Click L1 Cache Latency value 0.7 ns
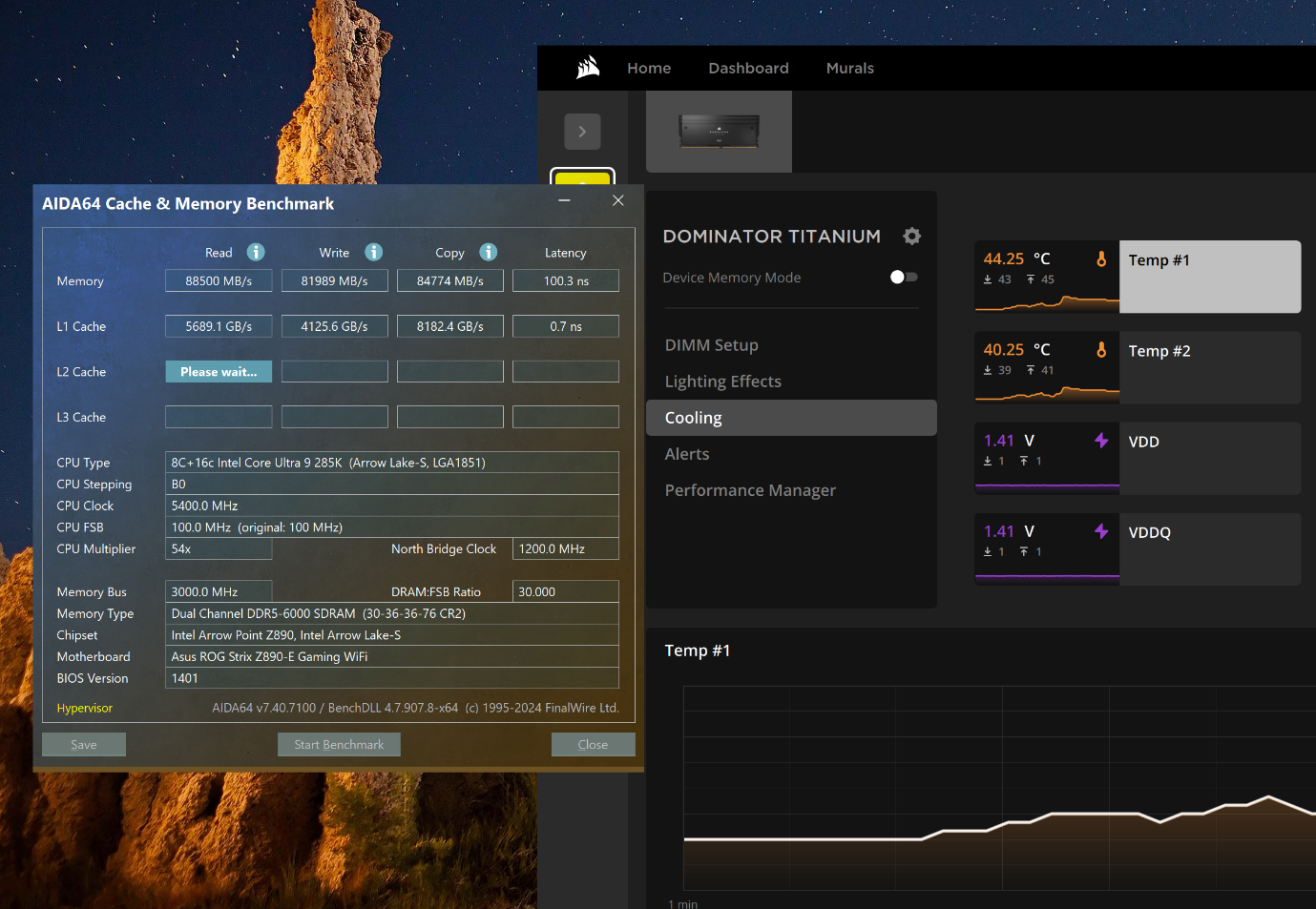 coord(566,326)
